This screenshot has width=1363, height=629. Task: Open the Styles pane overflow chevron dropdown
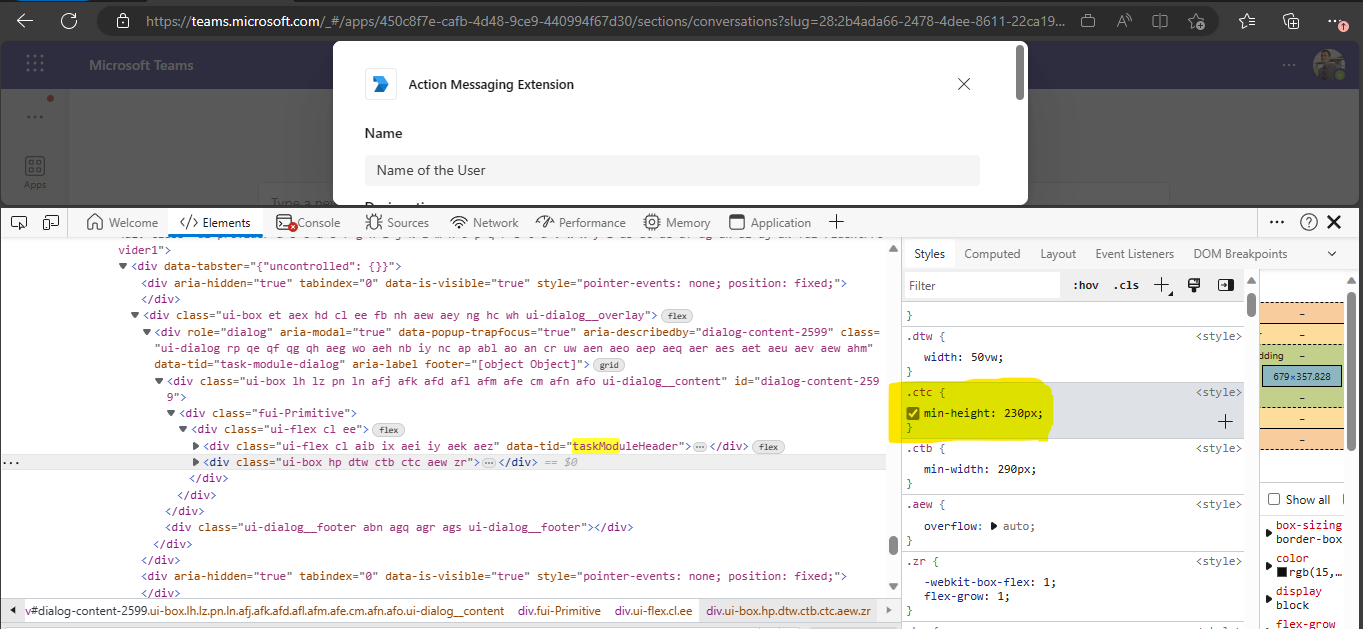(x=1331, y=253)
